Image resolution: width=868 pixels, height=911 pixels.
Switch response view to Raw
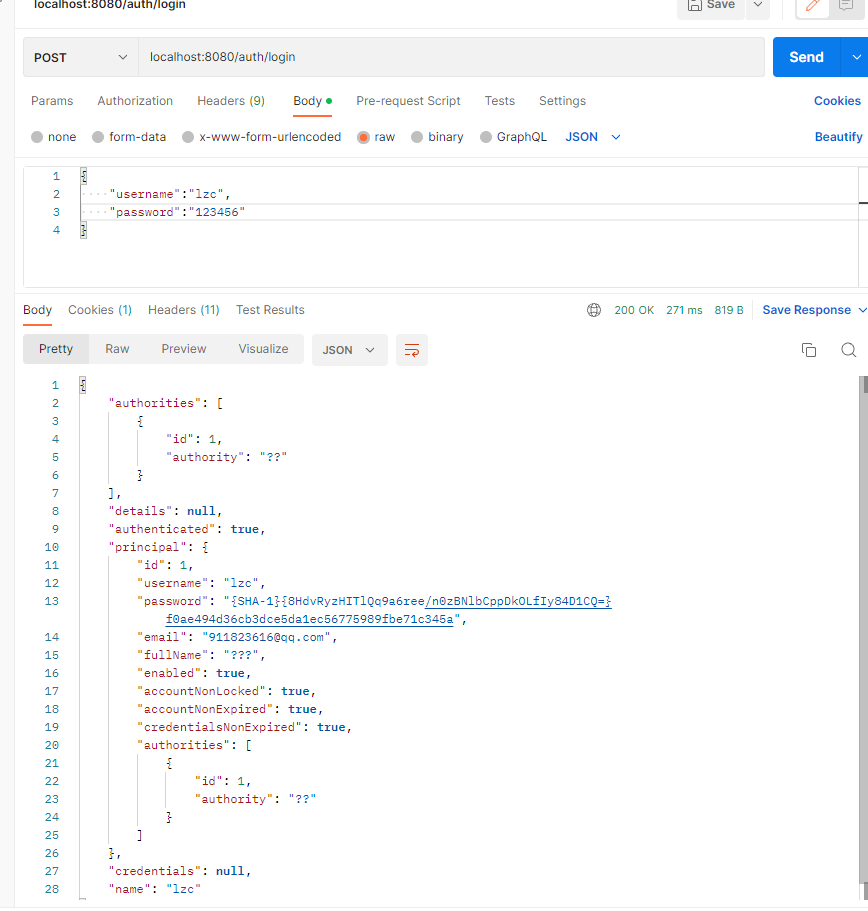(117, 349)
